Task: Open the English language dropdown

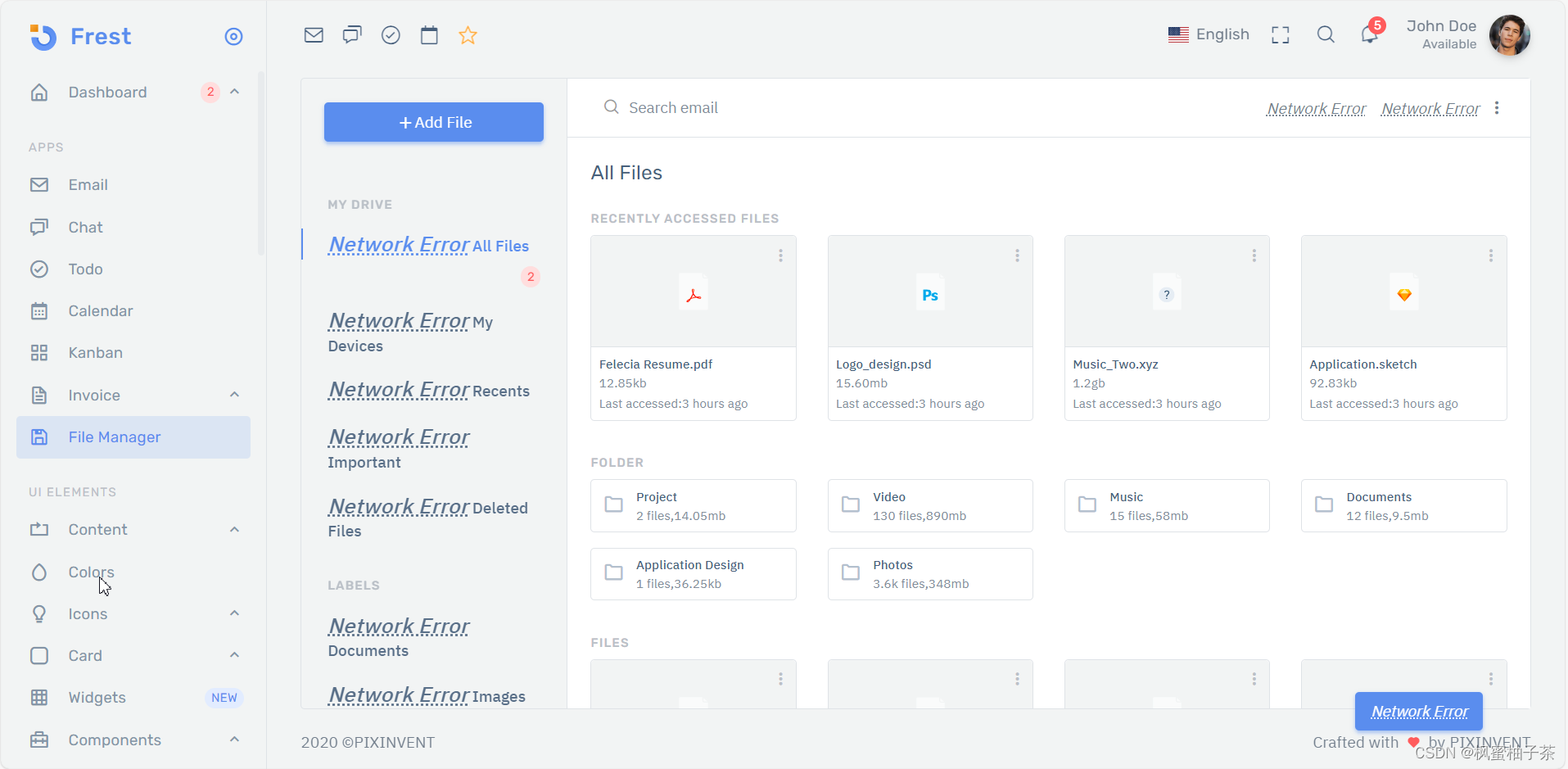Action: (1209, 34)
